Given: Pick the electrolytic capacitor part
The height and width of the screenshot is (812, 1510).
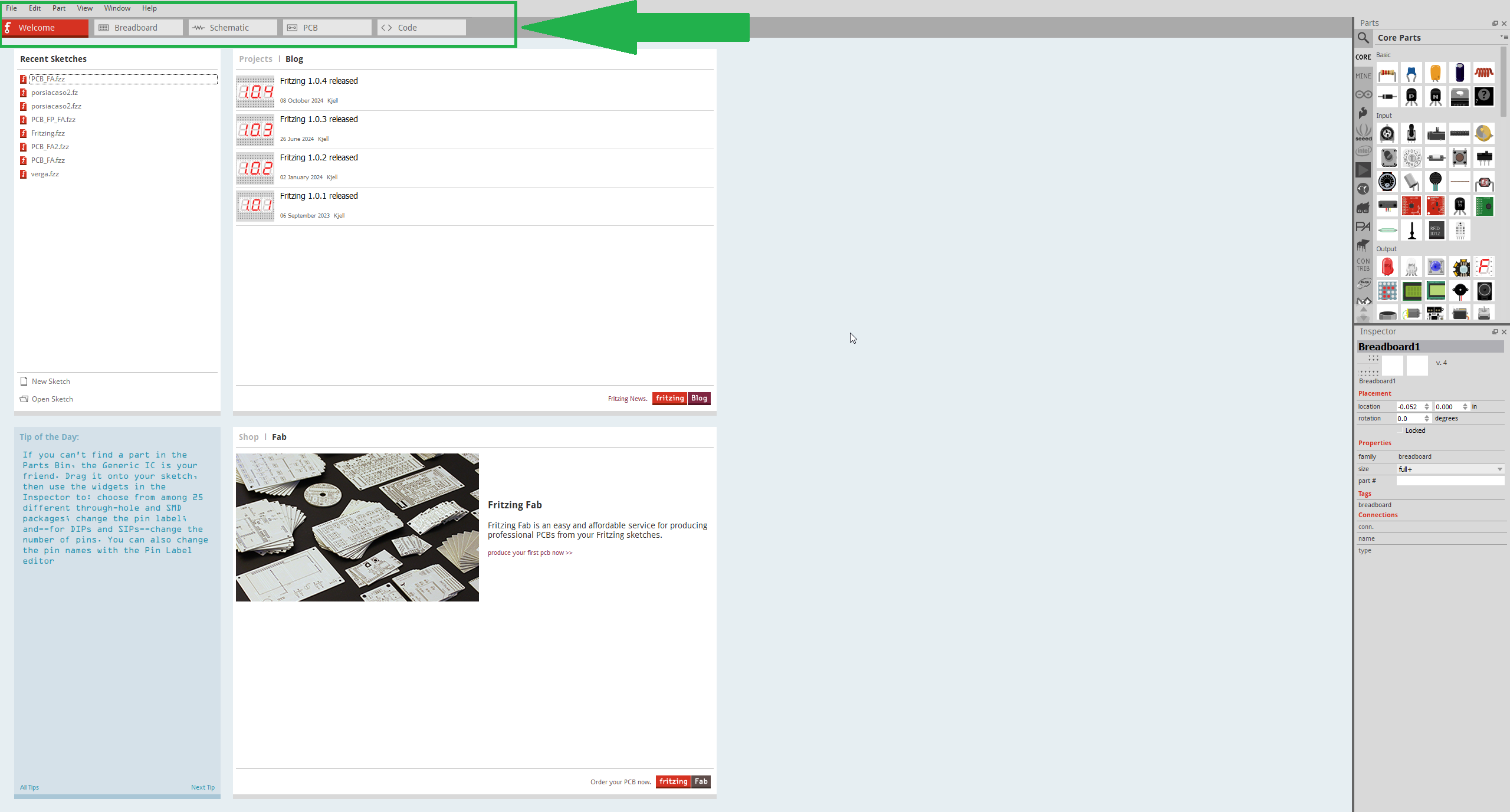Looking at the screenshot, I should coord(1460,73).
